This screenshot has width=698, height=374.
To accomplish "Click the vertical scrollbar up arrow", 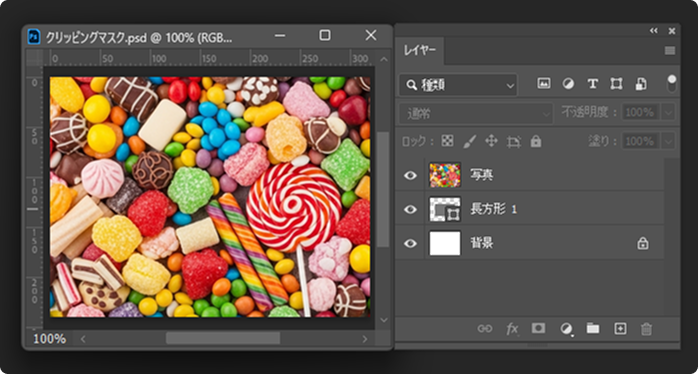I will (x=384, y=59).
